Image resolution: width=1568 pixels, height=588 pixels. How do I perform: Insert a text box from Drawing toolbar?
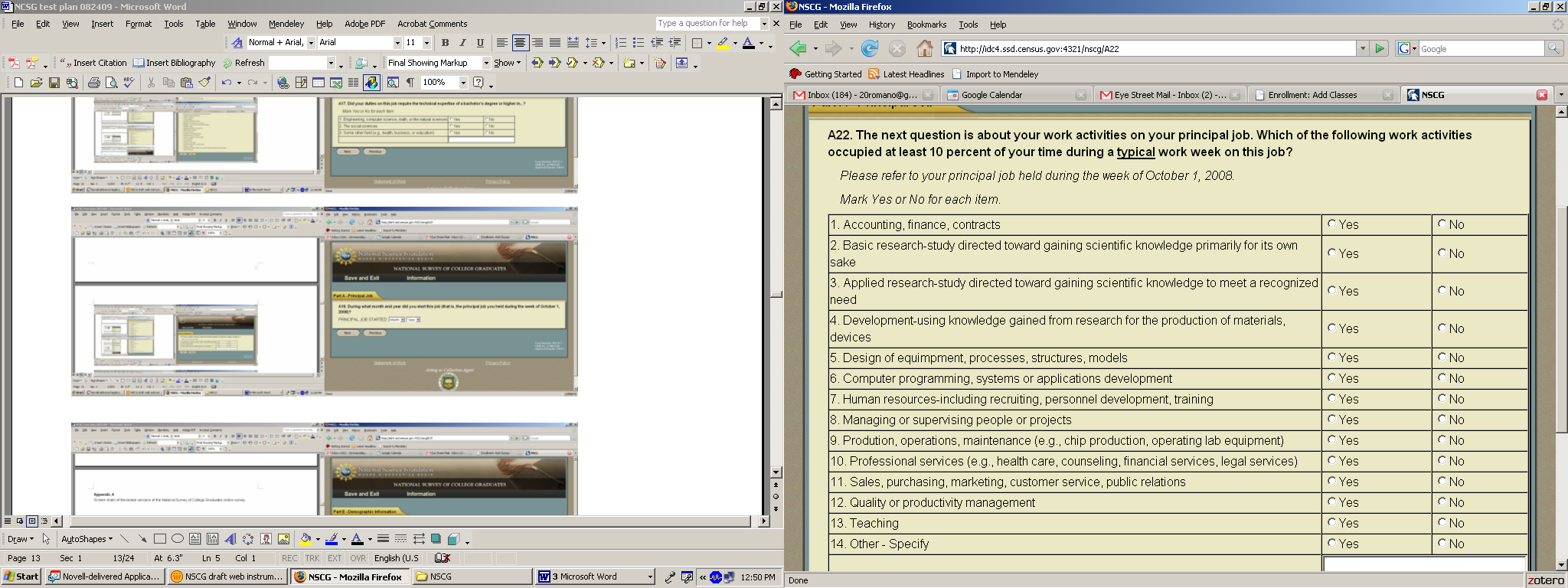(194, 539)
